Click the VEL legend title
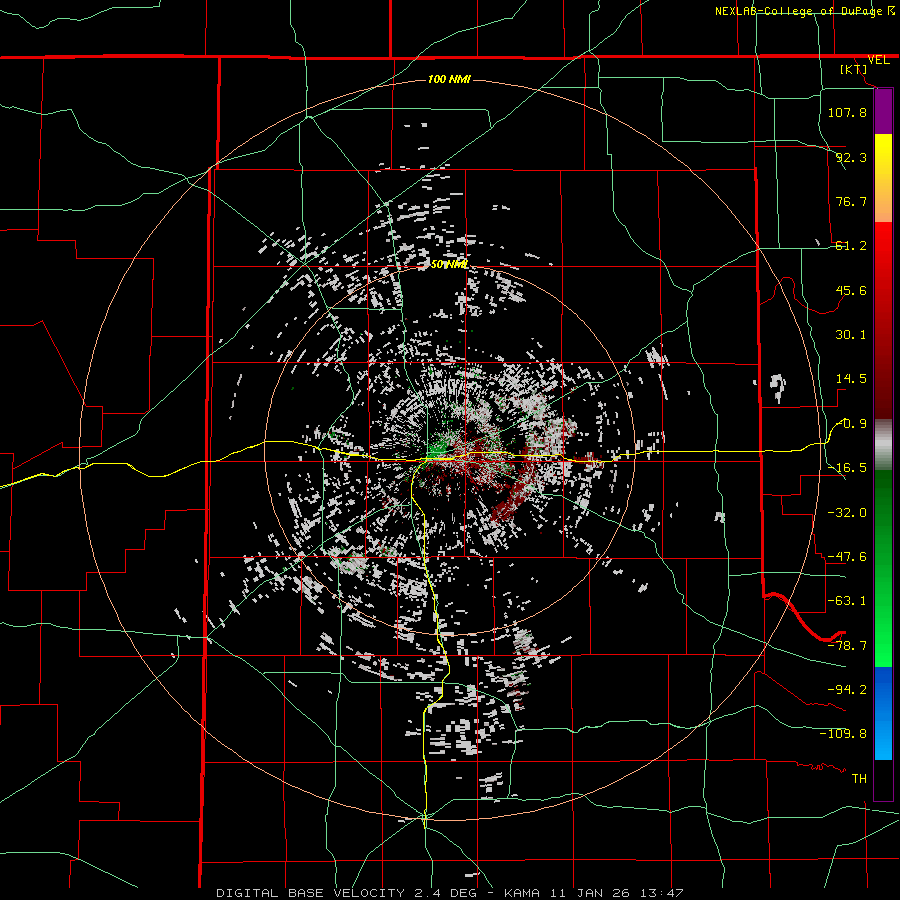Screen dimensions: 900x900 [x=878, y=60]
